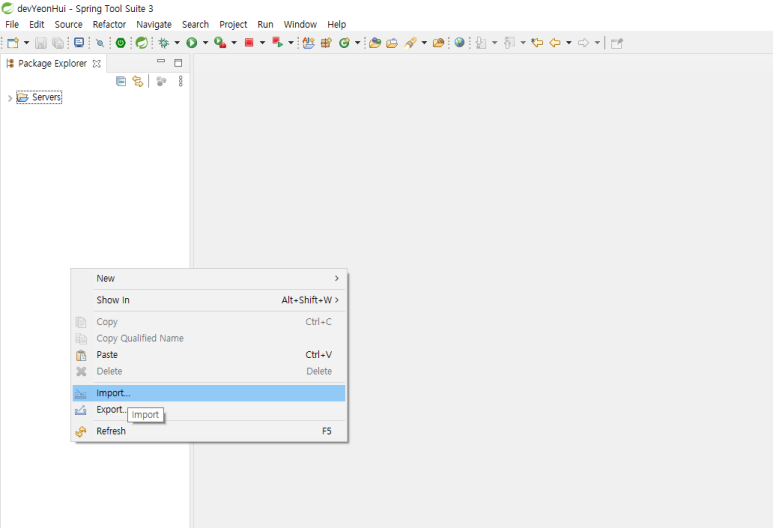Click the New Java Package icon

coord(326,43)
